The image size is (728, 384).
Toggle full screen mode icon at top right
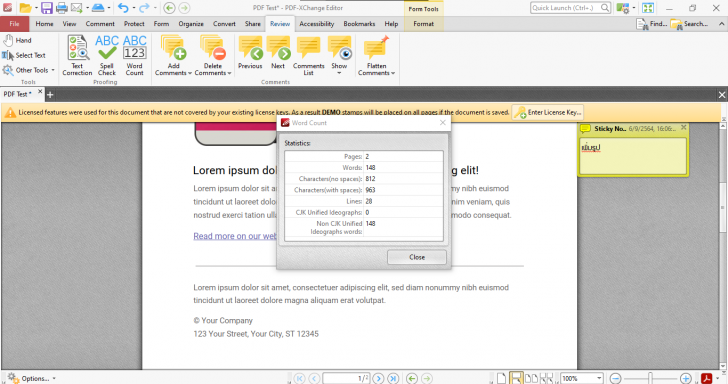click(x=648, y=8)
